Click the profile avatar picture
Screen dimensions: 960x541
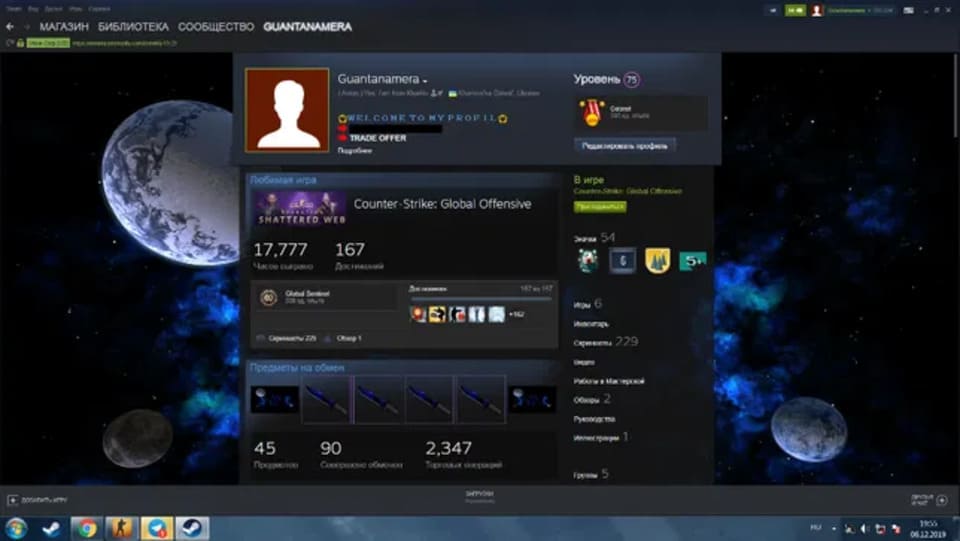point(288,110)
